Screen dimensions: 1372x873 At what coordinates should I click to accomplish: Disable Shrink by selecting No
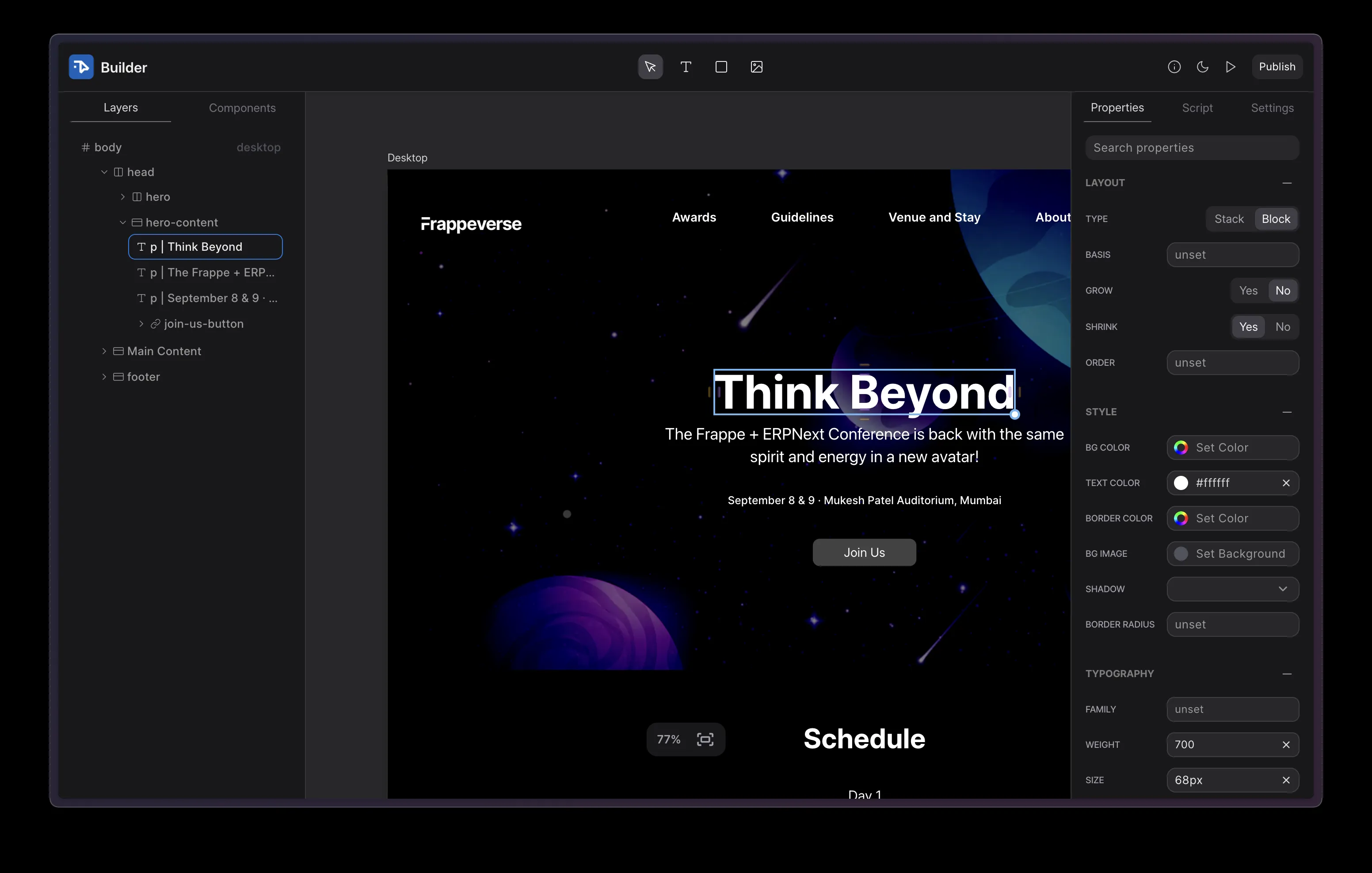[x=1283, y=327]
